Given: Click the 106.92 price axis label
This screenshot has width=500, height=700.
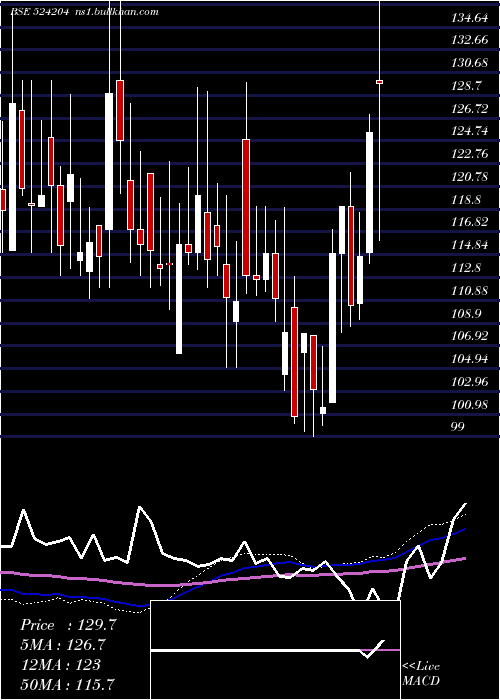Looking at the screenshot, I should 470,336.
